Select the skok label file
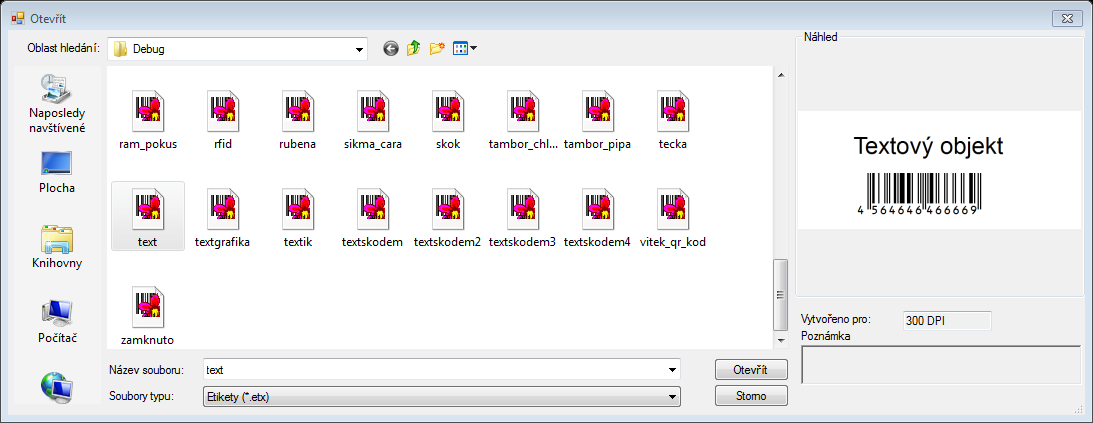Image resolution: width=1093 pixels, height=423 pixels. (448, 109)
